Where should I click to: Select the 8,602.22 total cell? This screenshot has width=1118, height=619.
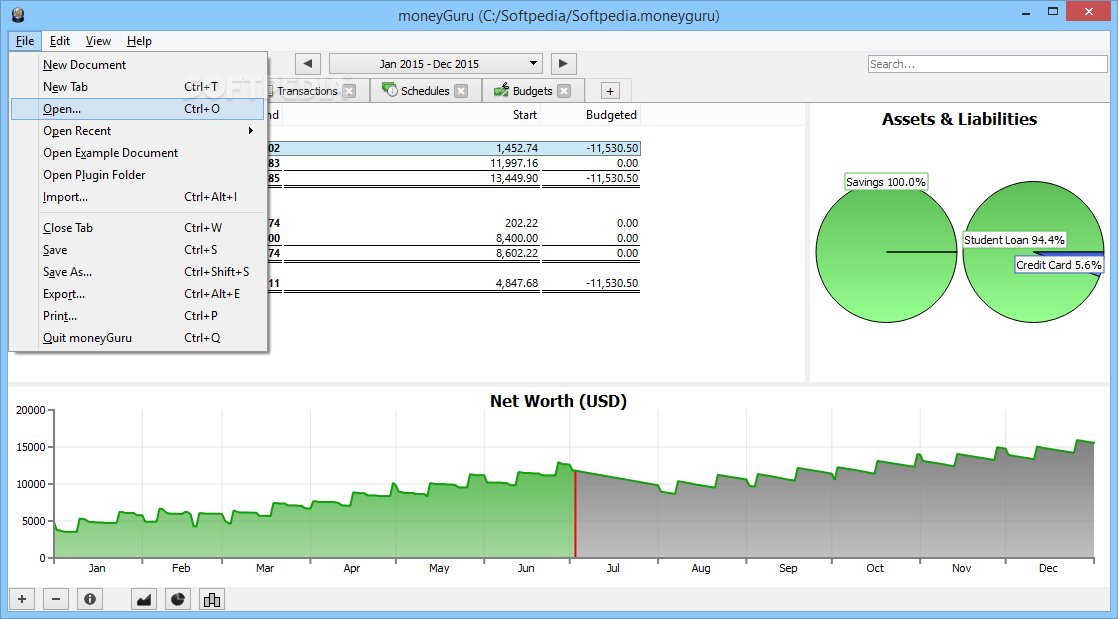(517, 253)
